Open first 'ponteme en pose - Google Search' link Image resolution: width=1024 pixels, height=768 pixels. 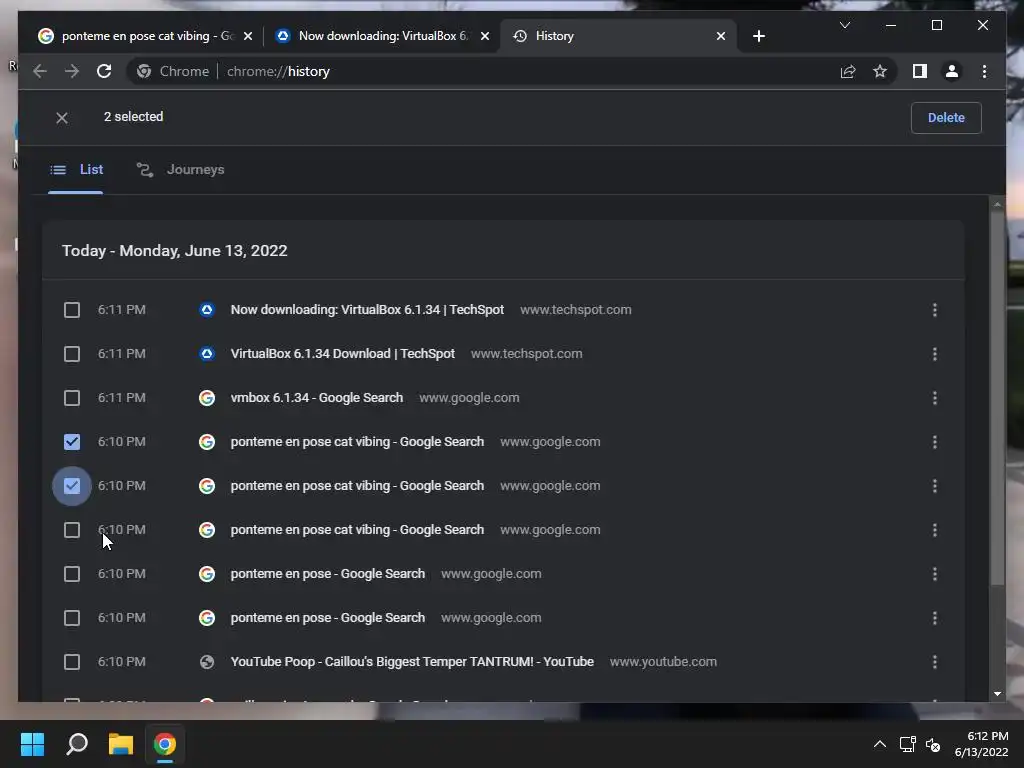tap(328, 574)
